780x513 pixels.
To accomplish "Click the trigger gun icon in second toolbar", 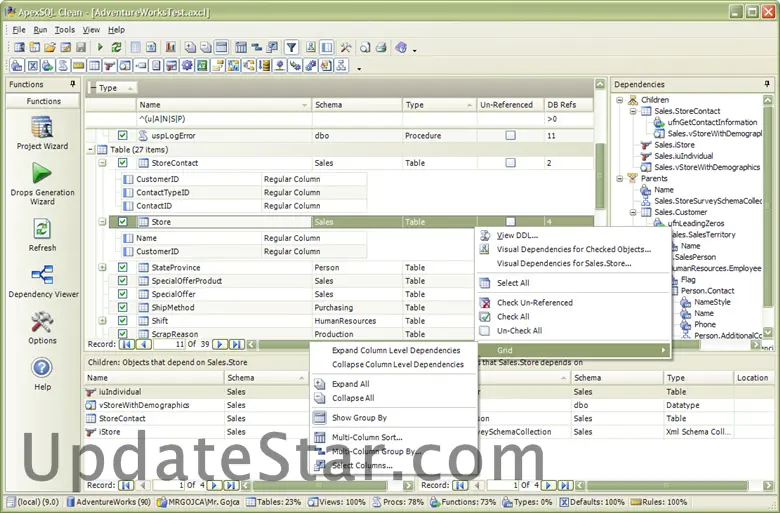I will pos(110,66).
